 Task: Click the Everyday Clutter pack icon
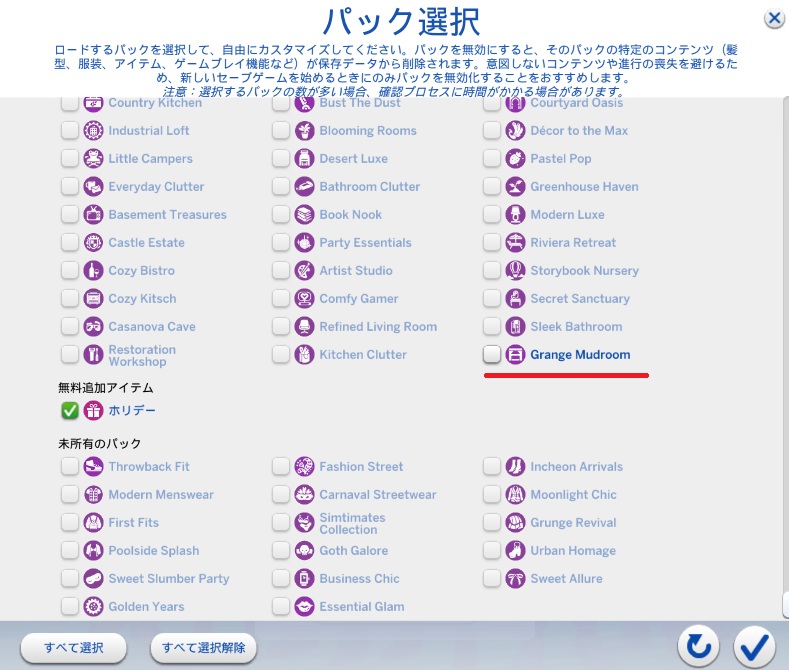click(x=93, y=187)
